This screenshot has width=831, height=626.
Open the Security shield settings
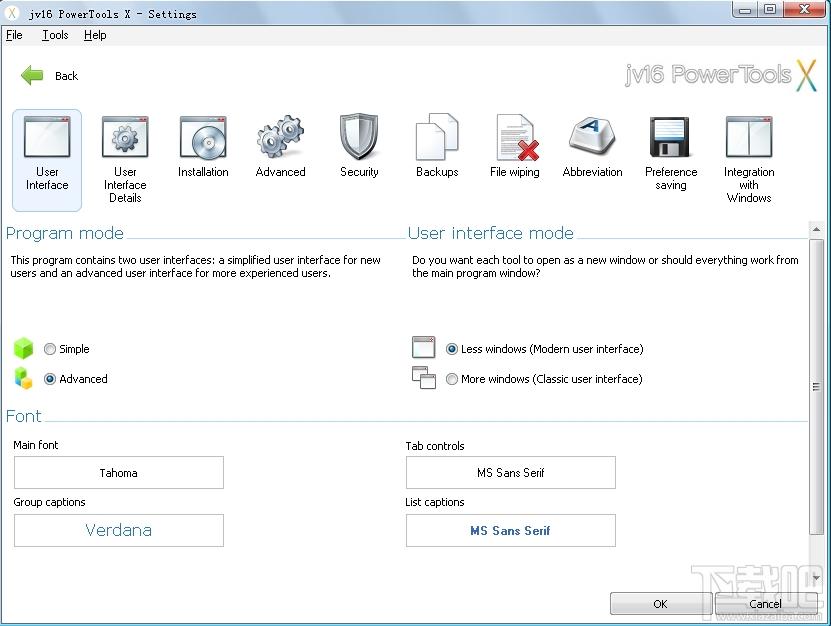coord(359,137)
